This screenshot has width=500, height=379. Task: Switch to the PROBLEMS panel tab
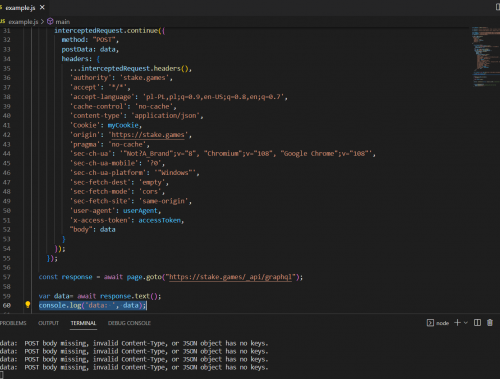click(x=13, y=323)
